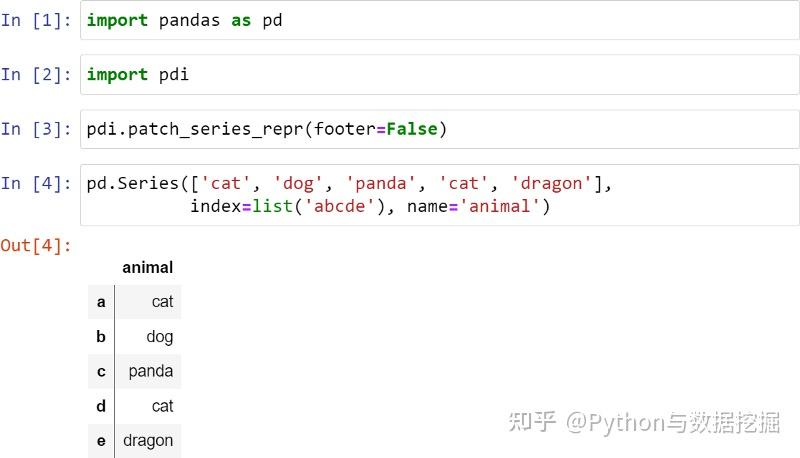Click the 'dragon' value cell

[148, 441]
